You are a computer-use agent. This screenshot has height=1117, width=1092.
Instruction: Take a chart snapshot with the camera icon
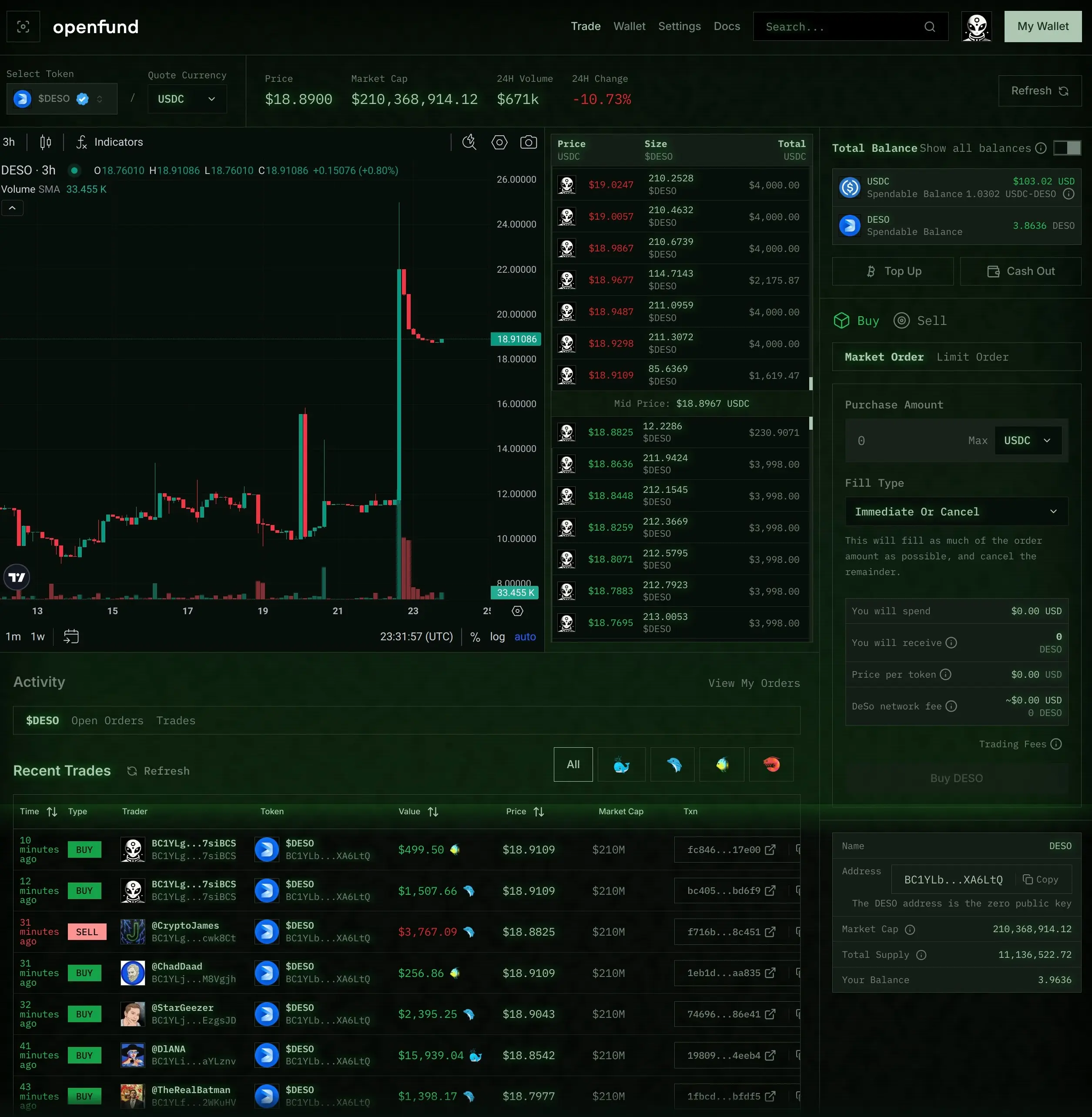528,142
